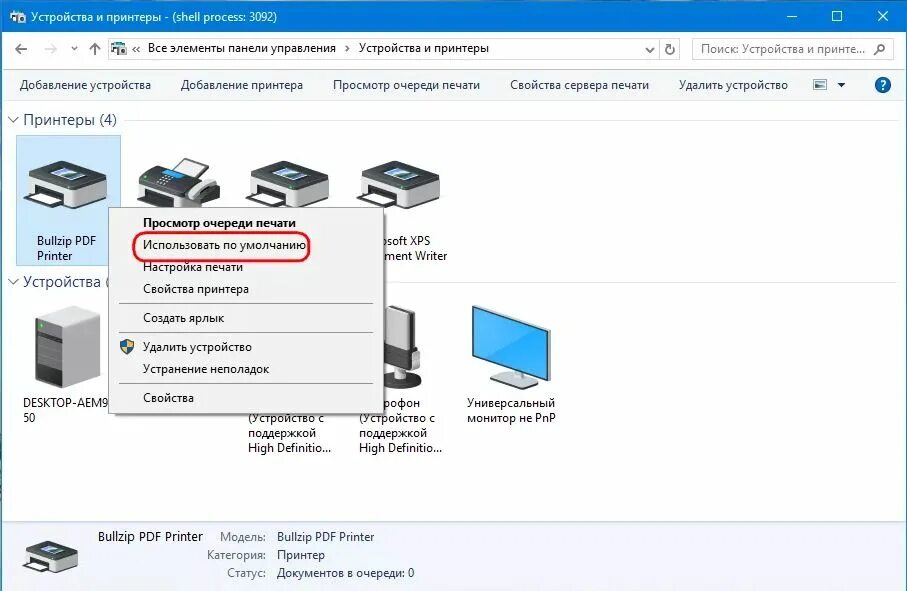Open help via the question mark icon
Screen dimensions: 907x591
tap(881, 85)
